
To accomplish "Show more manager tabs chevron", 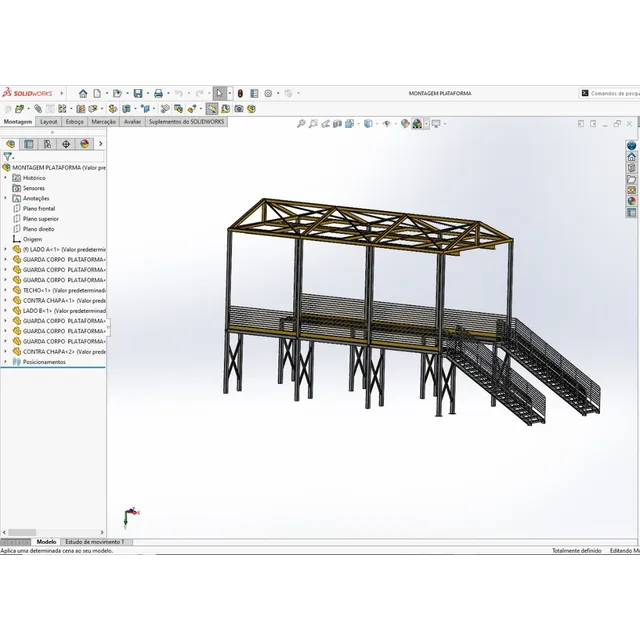I will tap(100, 144).
